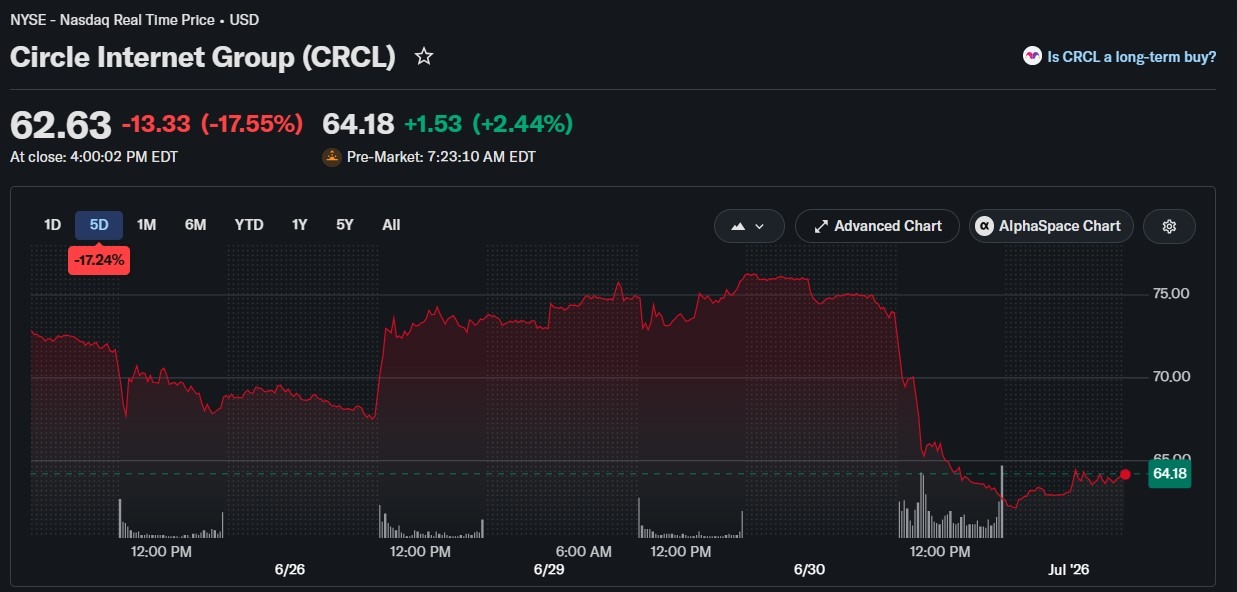Click the closing price 62.63

[x=60, y=125]
